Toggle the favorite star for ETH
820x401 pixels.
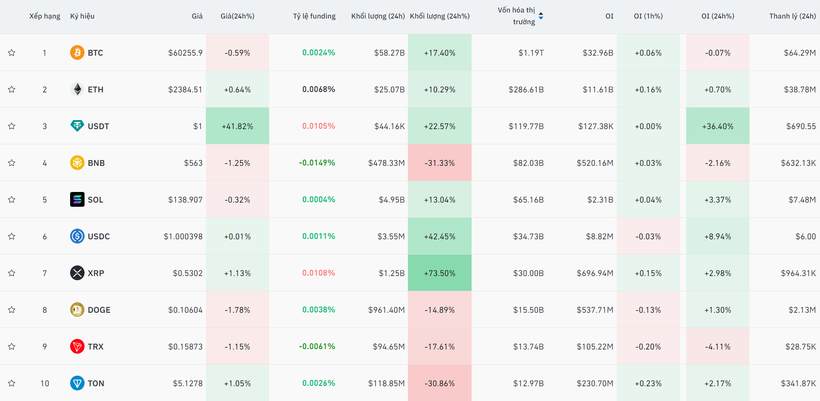pyautogui.click(x=12, y=90)
